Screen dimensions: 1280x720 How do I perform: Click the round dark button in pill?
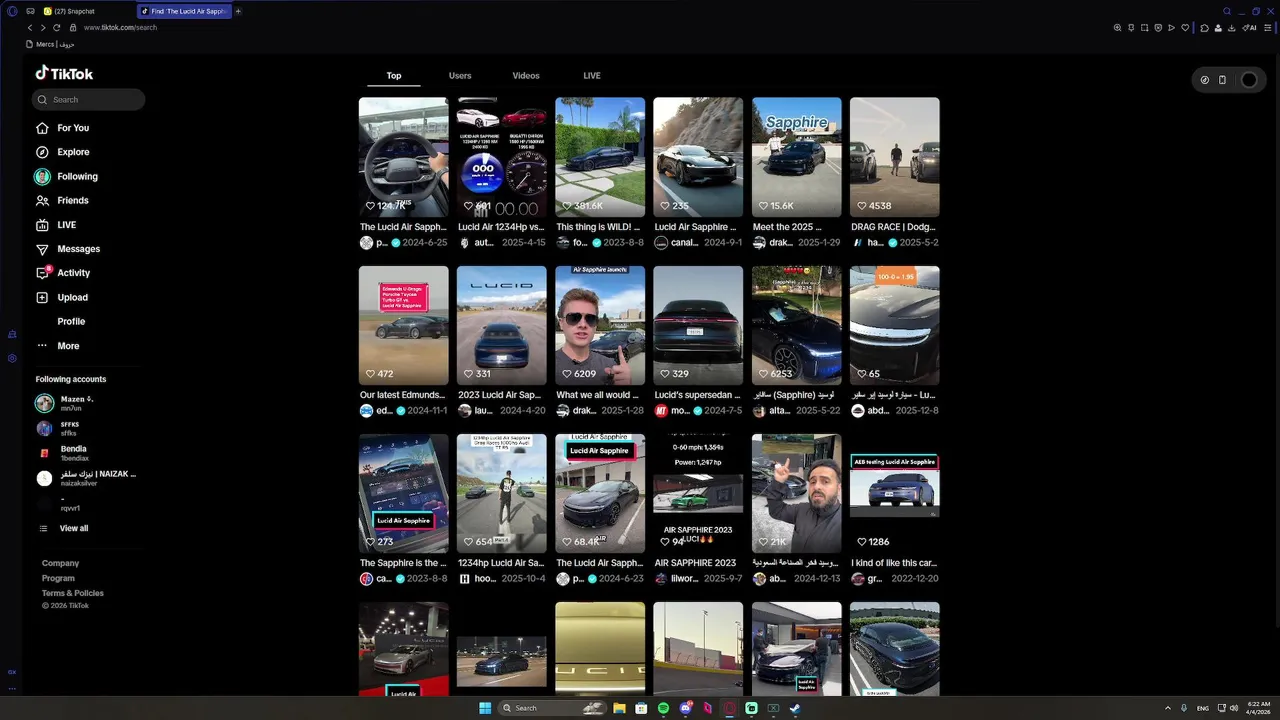point(1249,80)
